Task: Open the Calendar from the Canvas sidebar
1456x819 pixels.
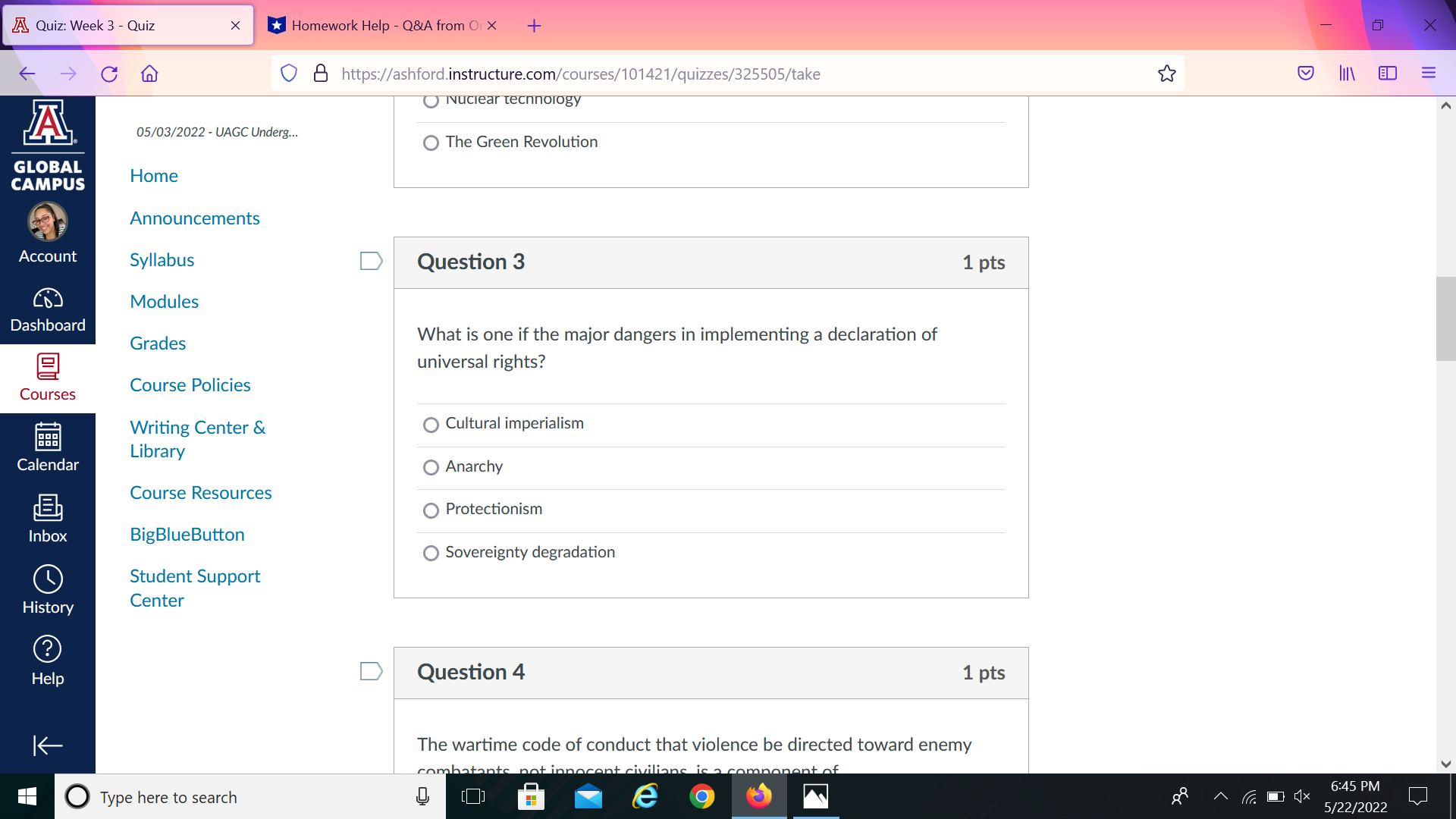Action: 48,447
